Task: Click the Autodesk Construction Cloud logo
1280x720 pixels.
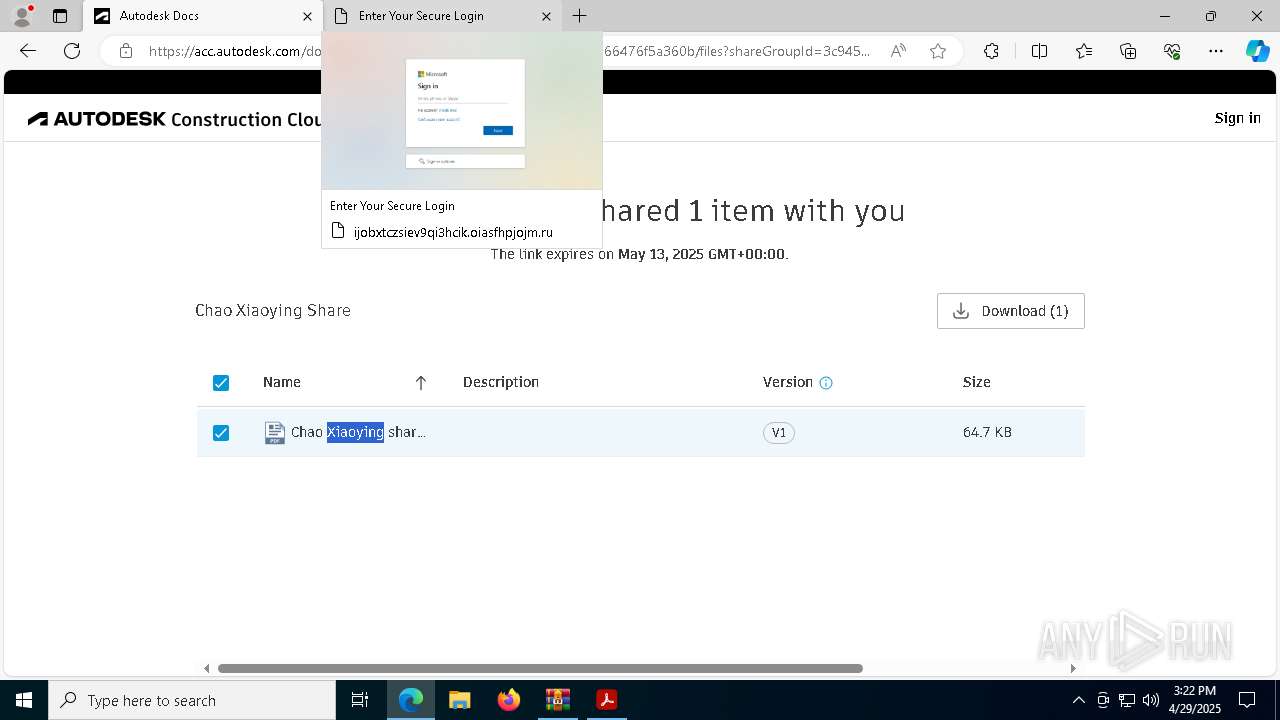Action: tap(175, 119)
